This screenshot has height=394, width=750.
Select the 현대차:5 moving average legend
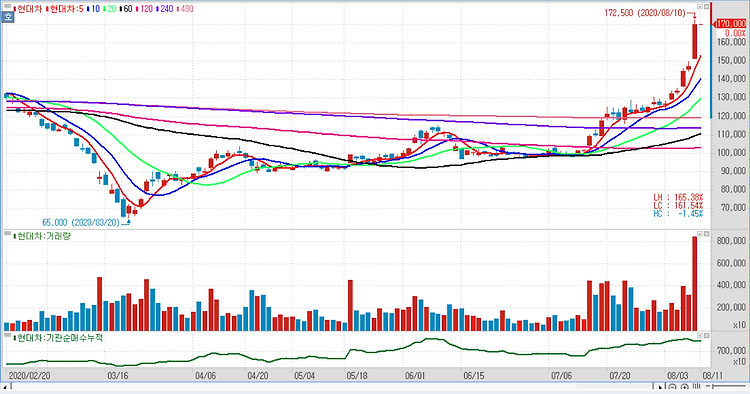(65, 9)
